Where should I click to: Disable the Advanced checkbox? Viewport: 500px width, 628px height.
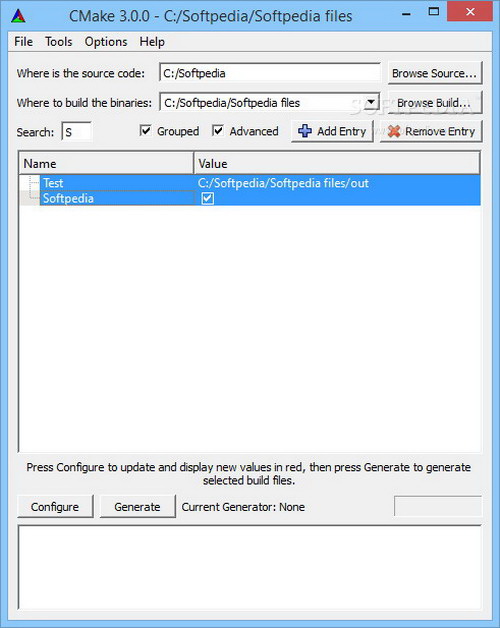pyautogui.click(x=218, y=131)
